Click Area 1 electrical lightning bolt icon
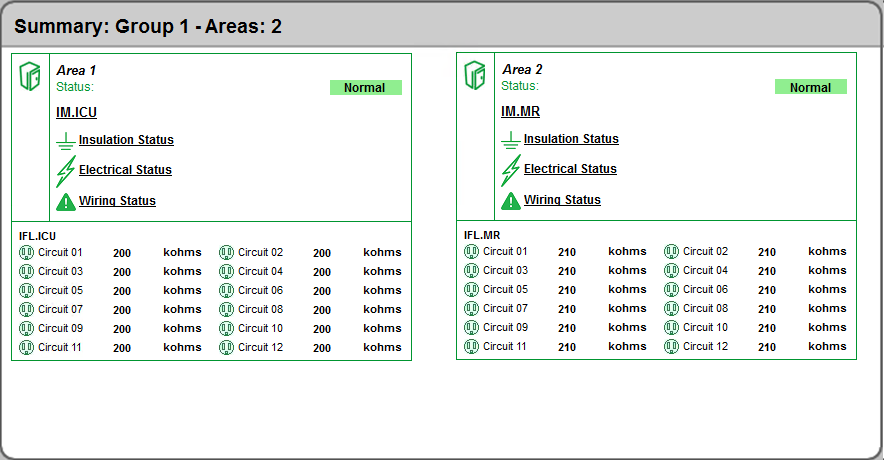Viewport: 884px width, 460px height. pos(65,171)
